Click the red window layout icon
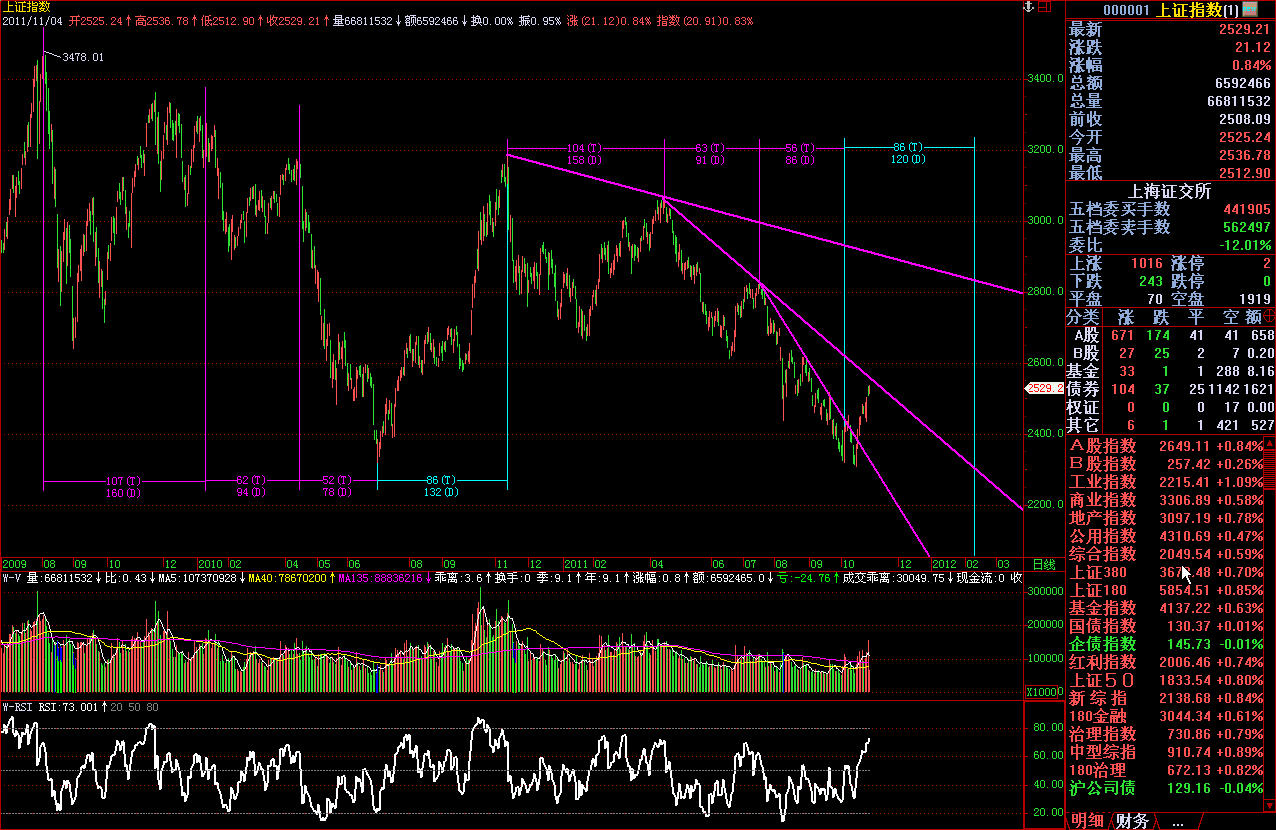1276x830 pixels. (1046, 7)
